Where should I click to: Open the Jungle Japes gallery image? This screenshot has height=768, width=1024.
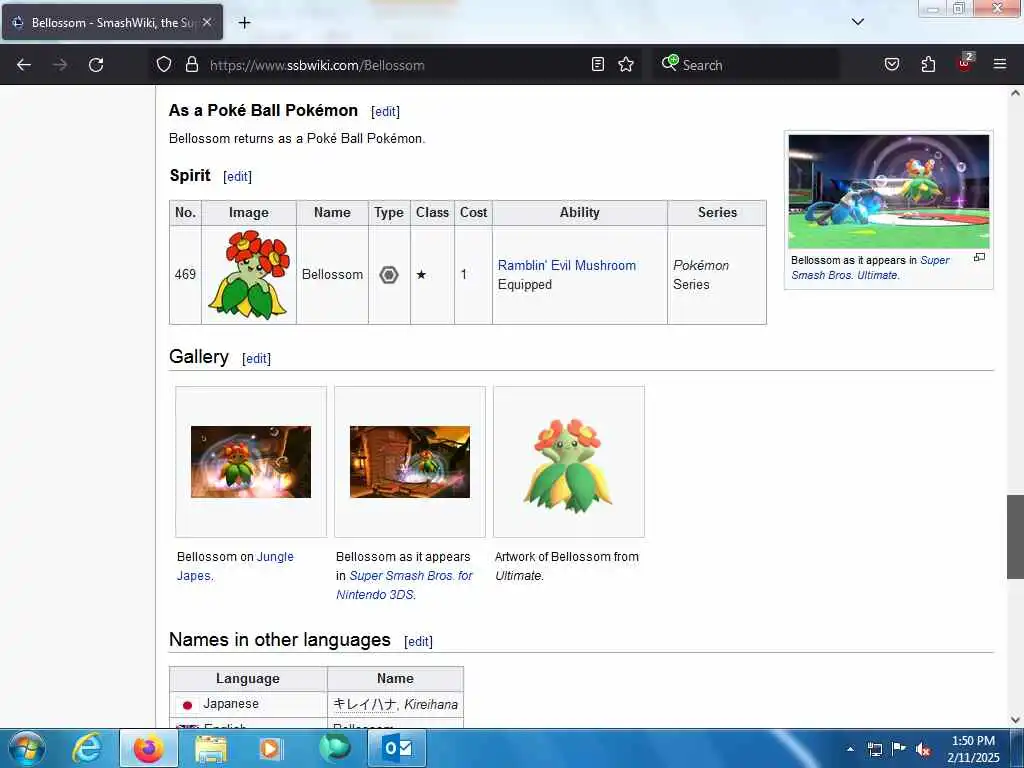pos(251,462)
